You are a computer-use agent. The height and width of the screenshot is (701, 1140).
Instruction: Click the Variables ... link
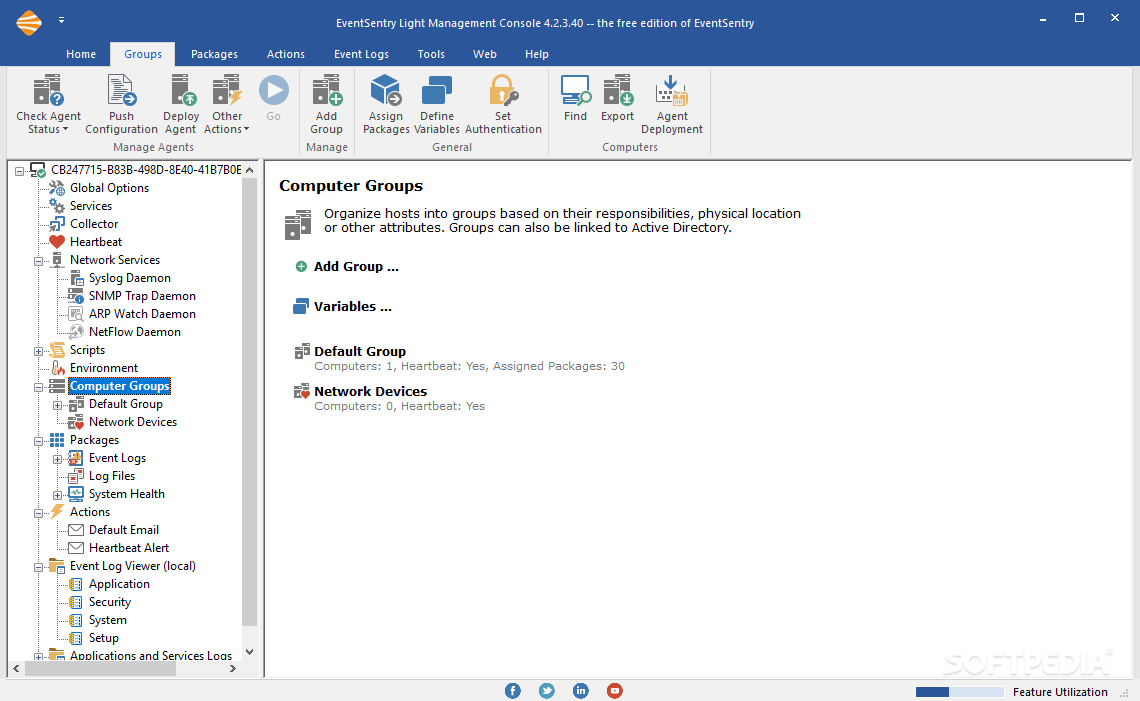pyautogui.click(x=353, y=307)
